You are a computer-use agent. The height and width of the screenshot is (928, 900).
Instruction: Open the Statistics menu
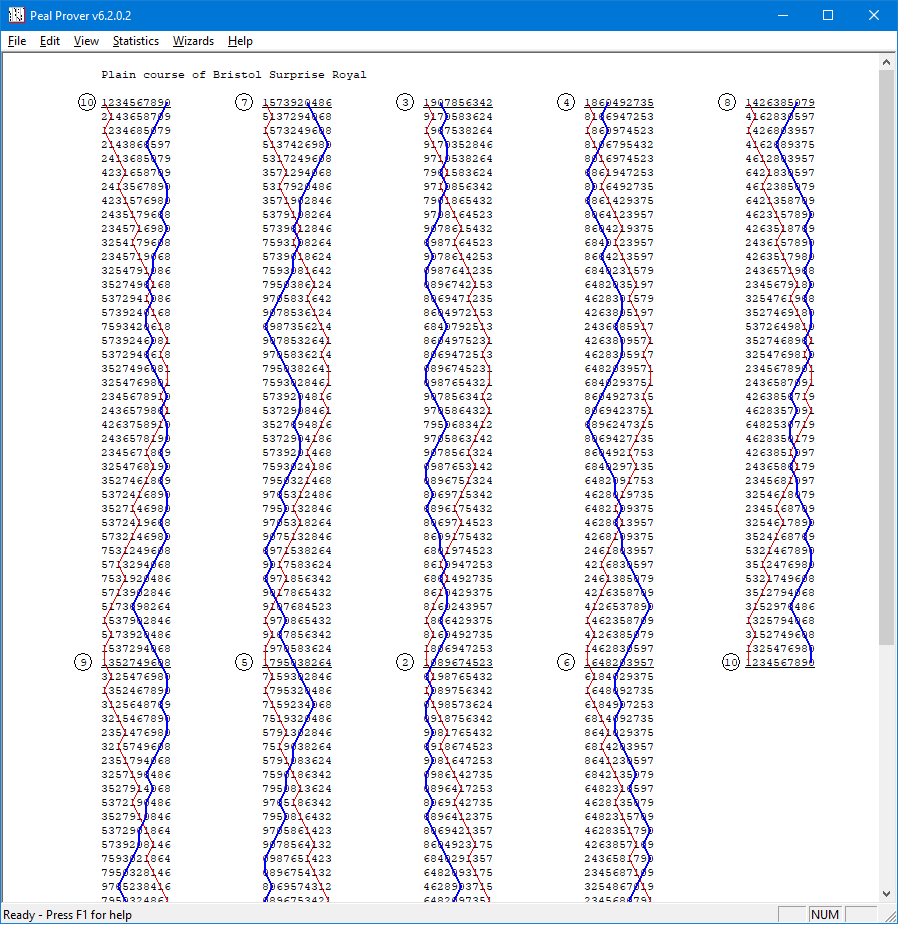[x=136, y=41]
